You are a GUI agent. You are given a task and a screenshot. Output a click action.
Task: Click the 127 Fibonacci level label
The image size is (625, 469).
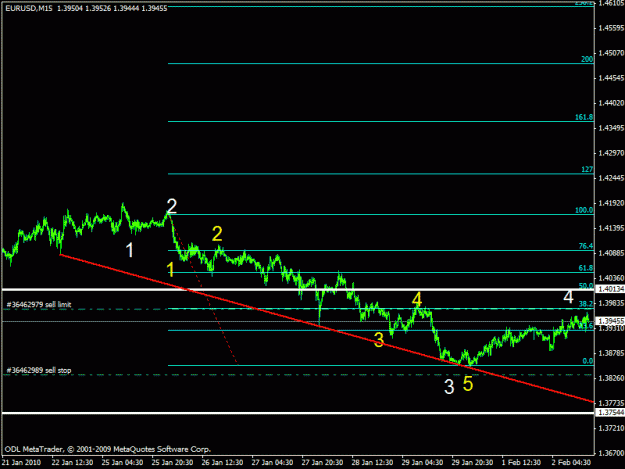(587, 169)
